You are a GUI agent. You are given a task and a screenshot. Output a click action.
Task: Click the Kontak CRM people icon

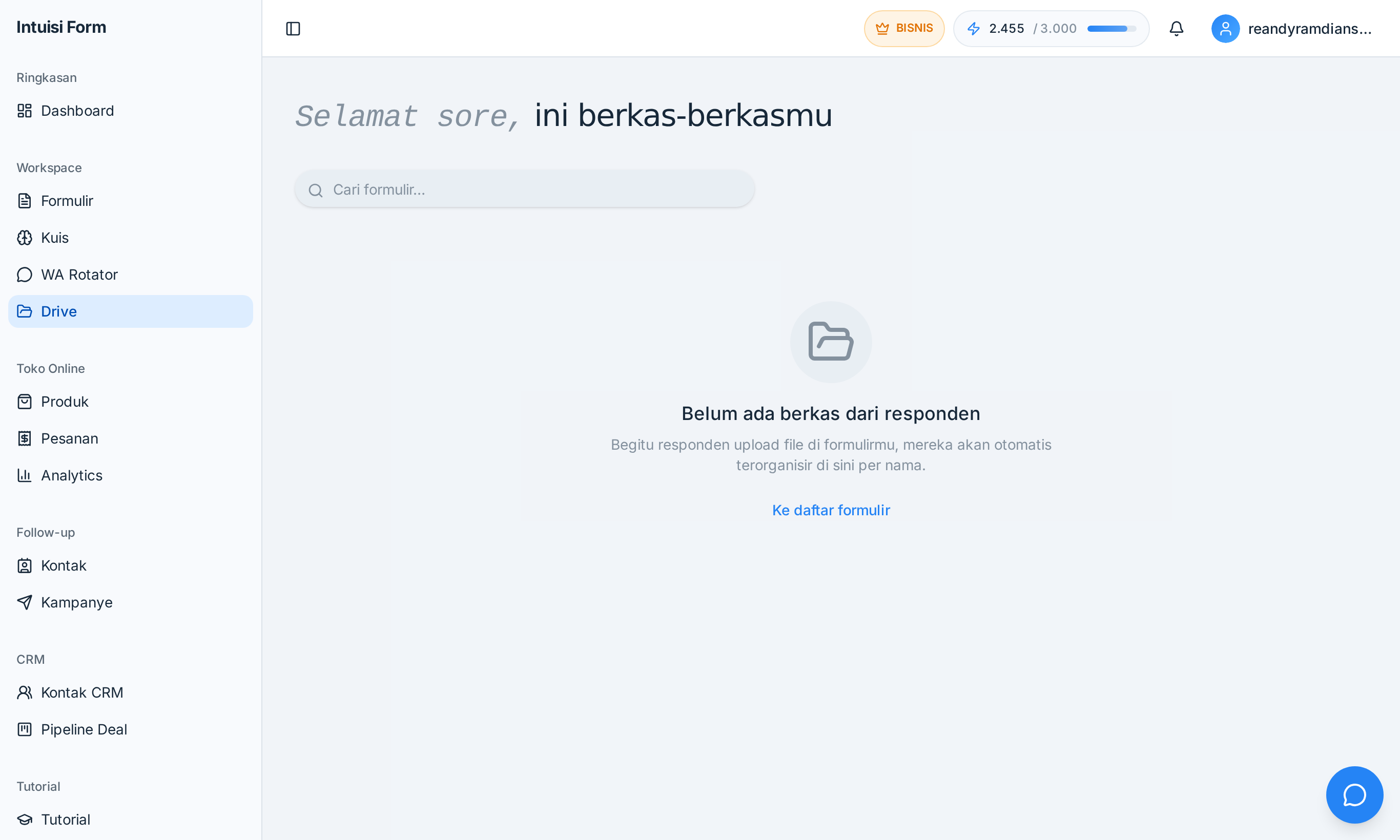pos(25,693)
